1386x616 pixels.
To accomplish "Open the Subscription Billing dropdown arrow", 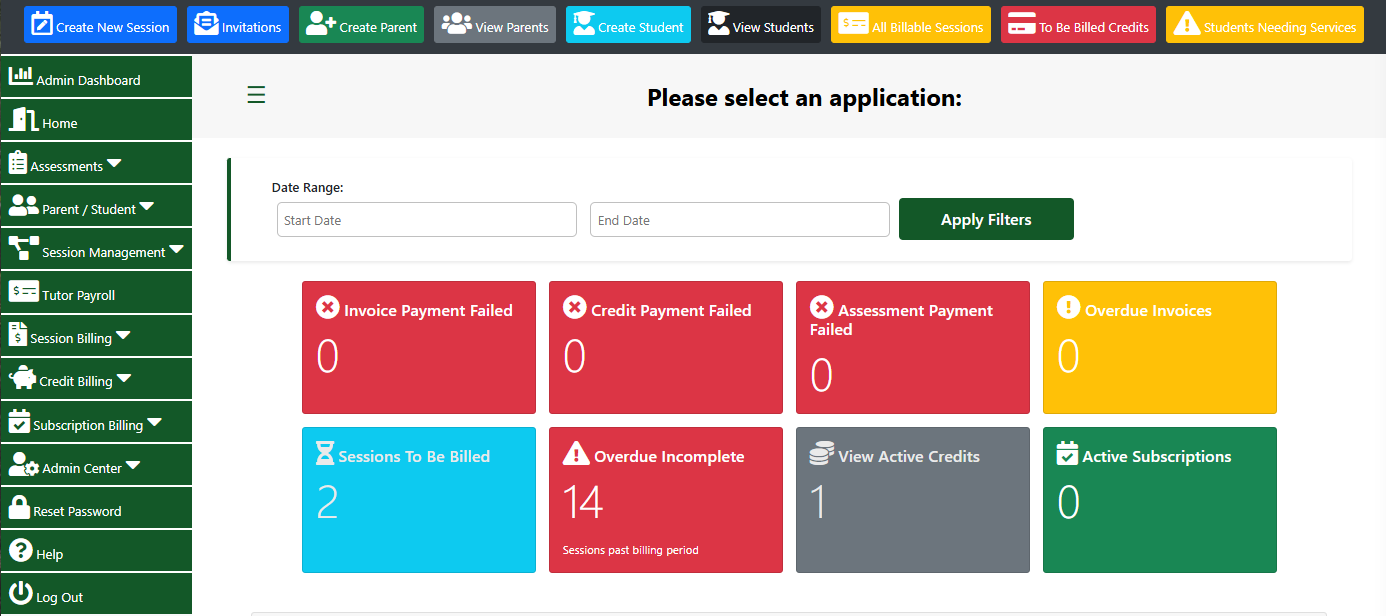I will click(x=154, y=422).
